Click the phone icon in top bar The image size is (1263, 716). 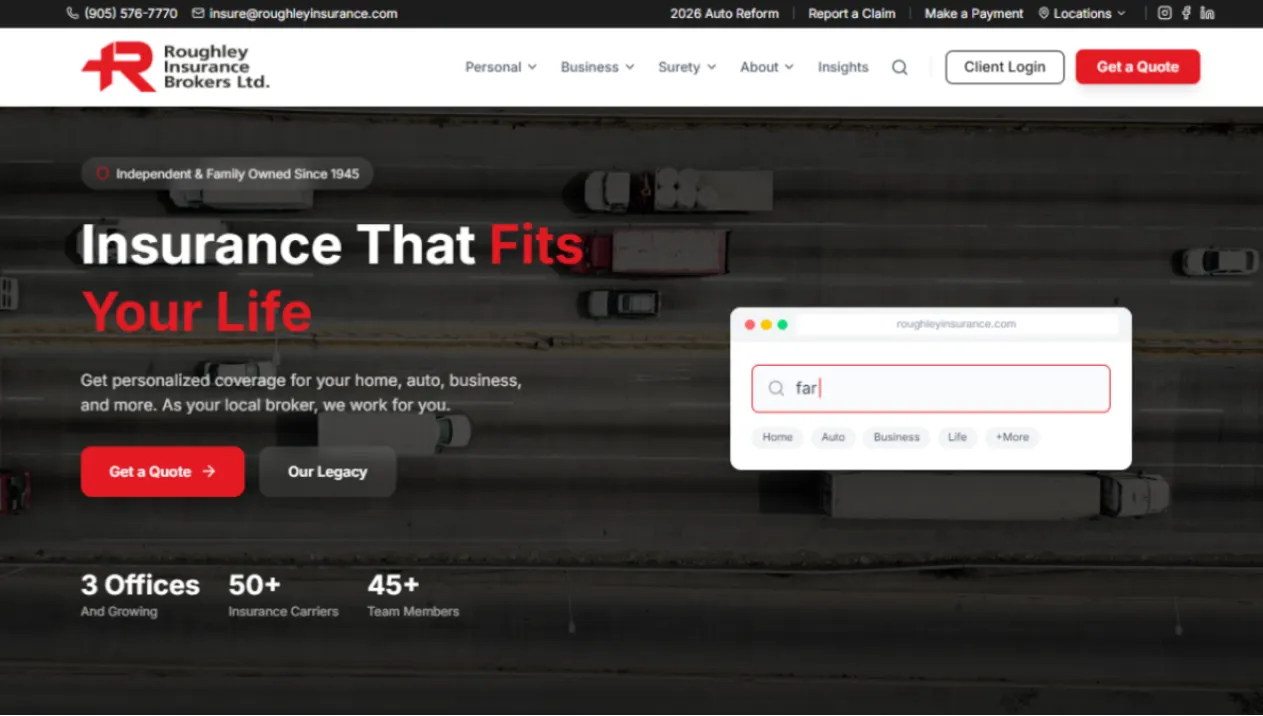click(x=72, y=14)
